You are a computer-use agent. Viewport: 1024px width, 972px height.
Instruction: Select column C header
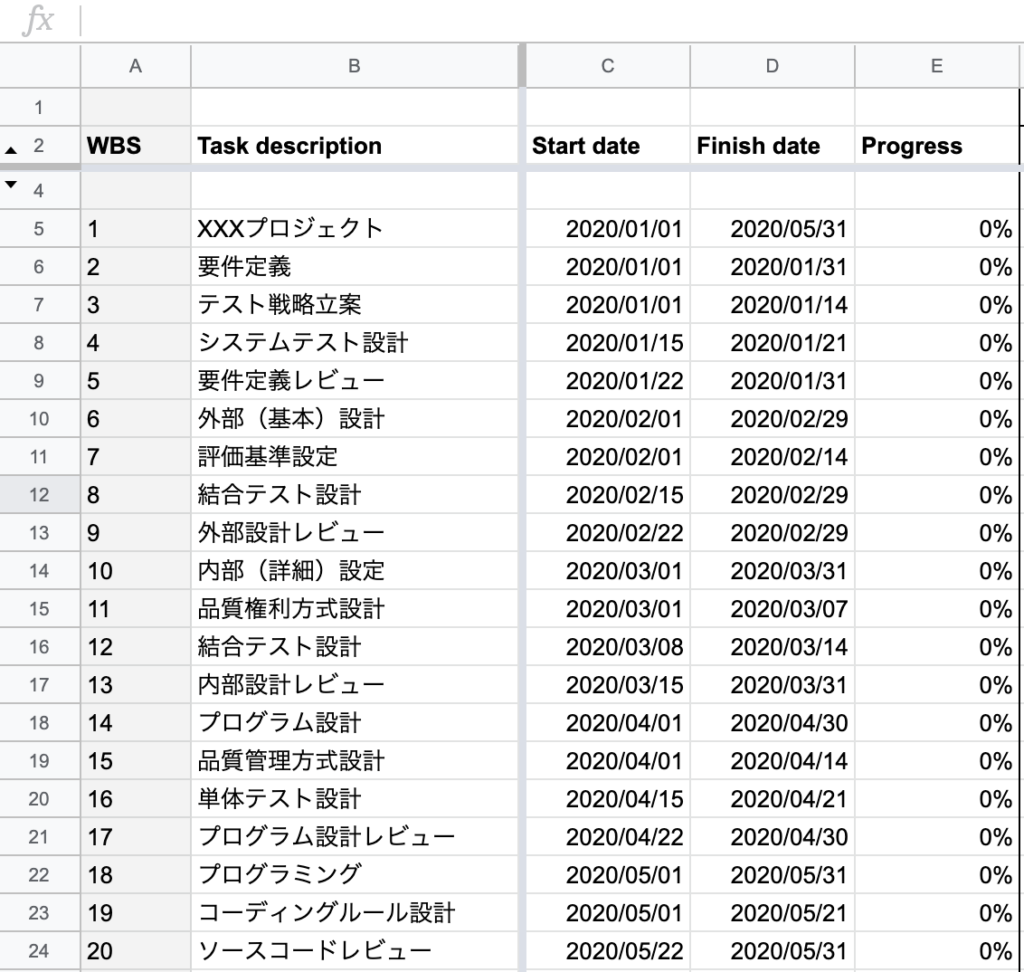pos(607,66)
